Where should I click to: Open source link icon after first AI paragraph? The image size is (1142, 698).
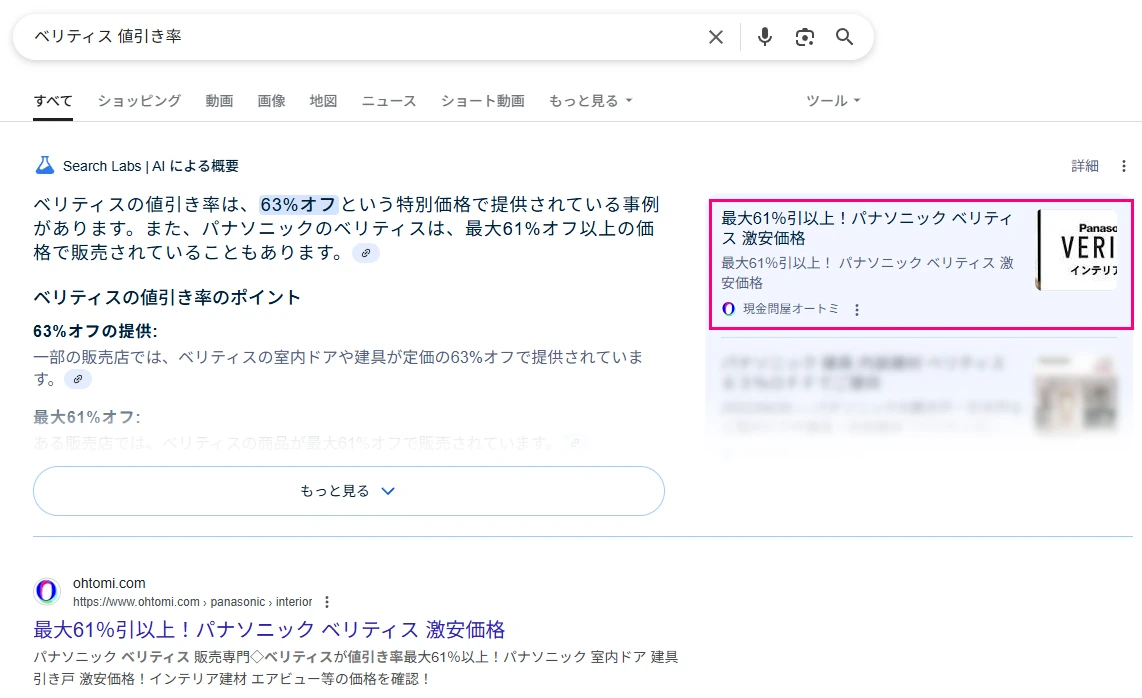366,253
